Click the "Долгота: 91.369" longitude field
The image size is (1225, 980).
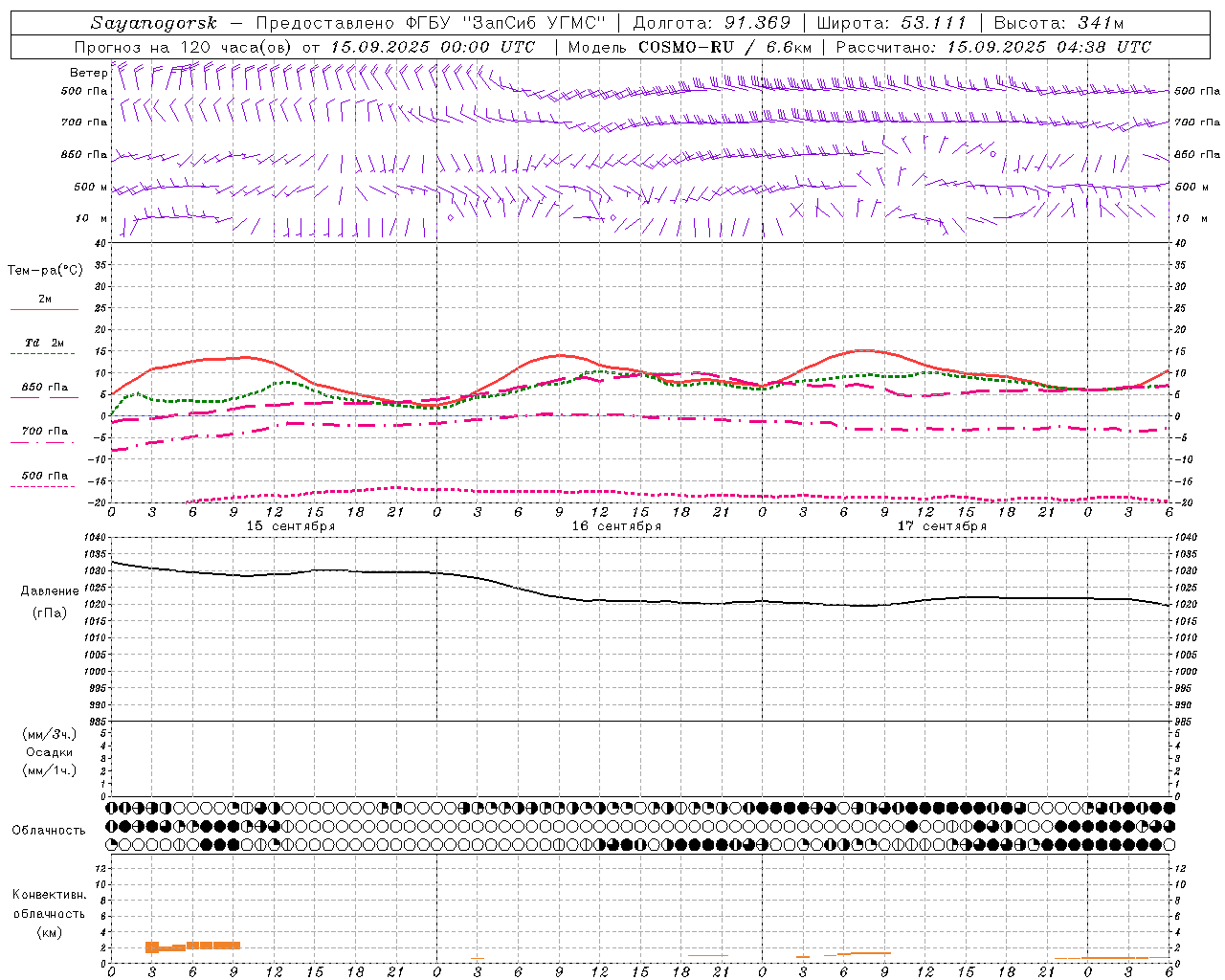click(712, 23)
